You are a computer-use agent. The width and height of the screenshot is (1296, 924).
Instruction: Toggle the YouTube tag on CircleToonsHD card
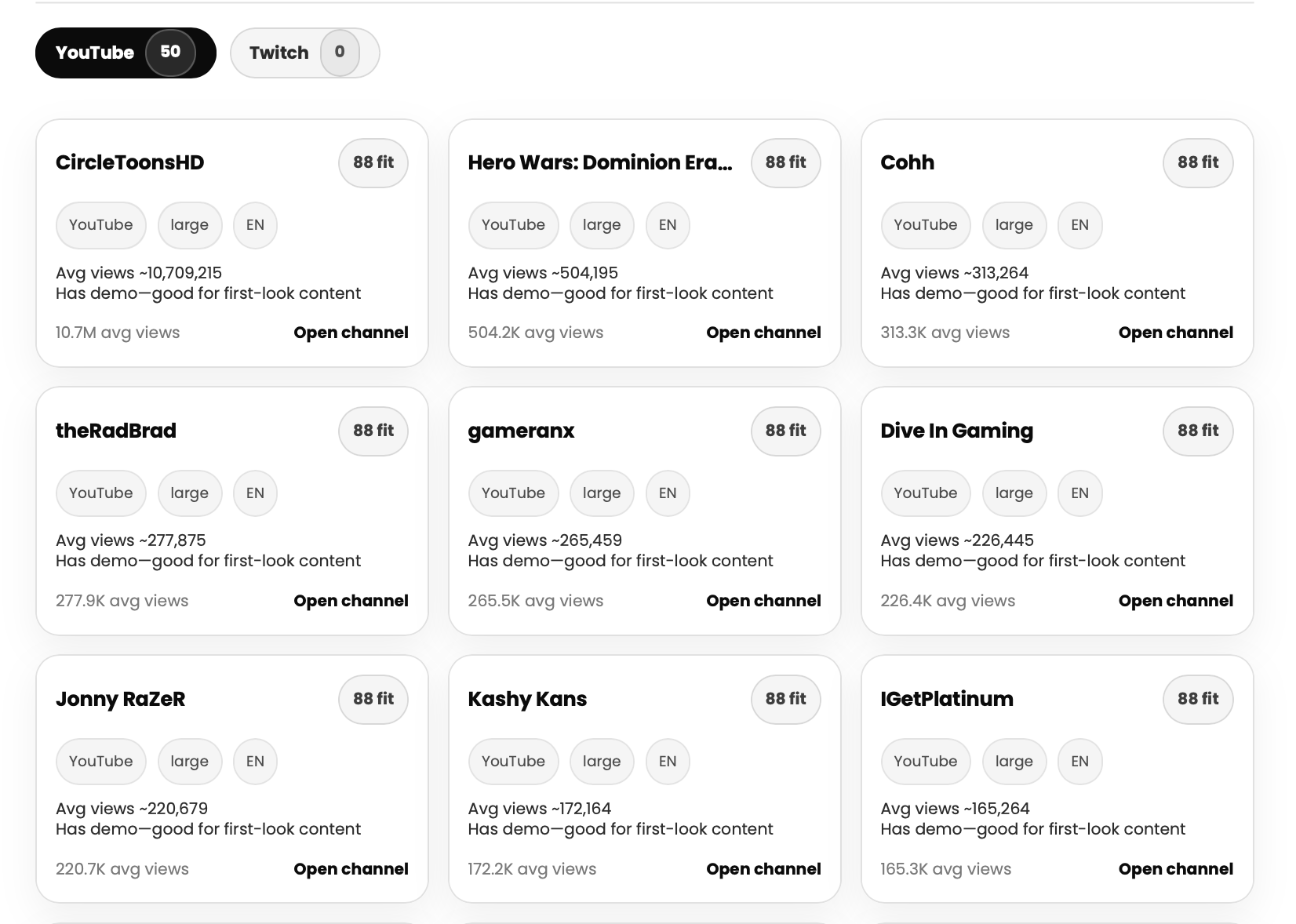click(100, 225)
